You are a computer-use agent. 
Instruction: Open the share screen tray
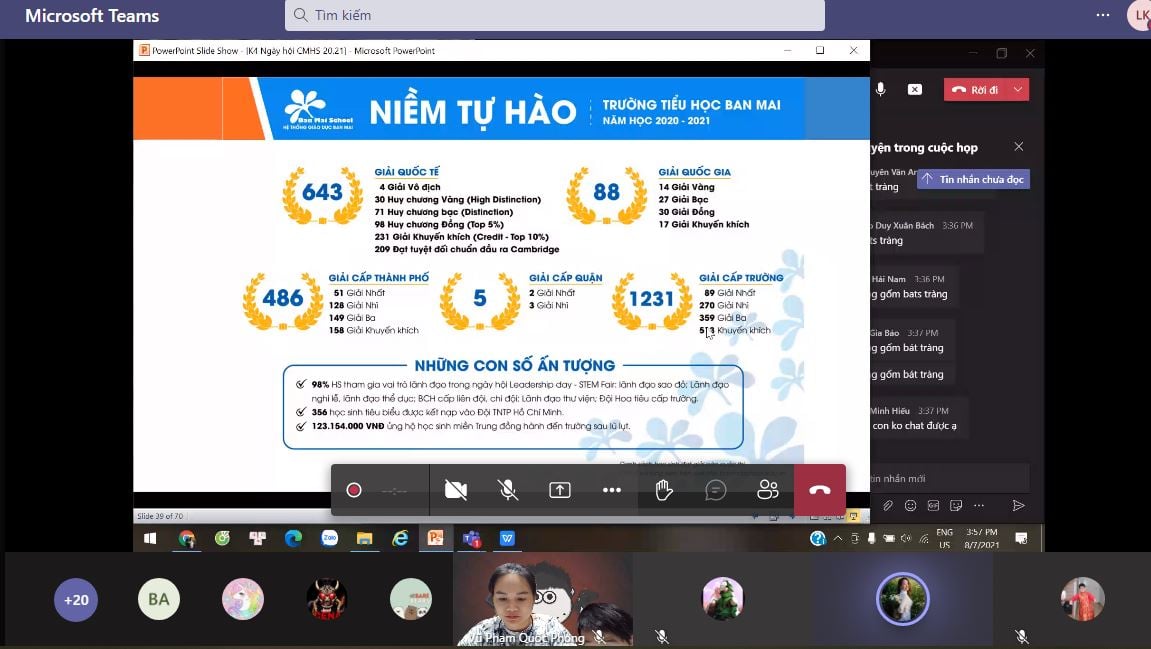point(560,490)
